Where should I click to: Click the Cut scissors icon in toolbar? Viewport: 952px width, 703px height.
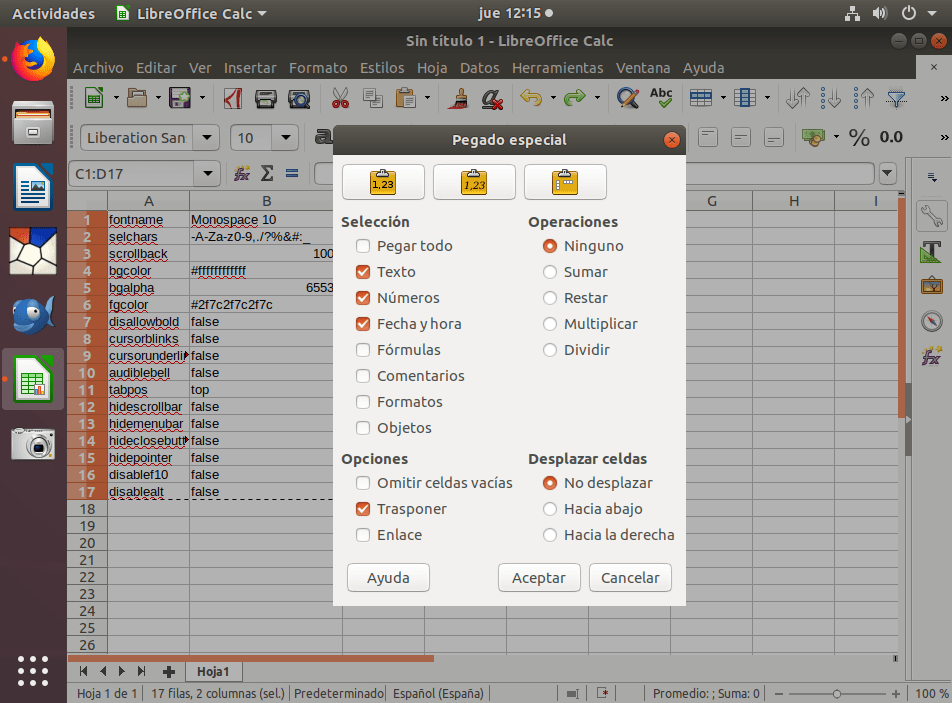coord(340,98)
